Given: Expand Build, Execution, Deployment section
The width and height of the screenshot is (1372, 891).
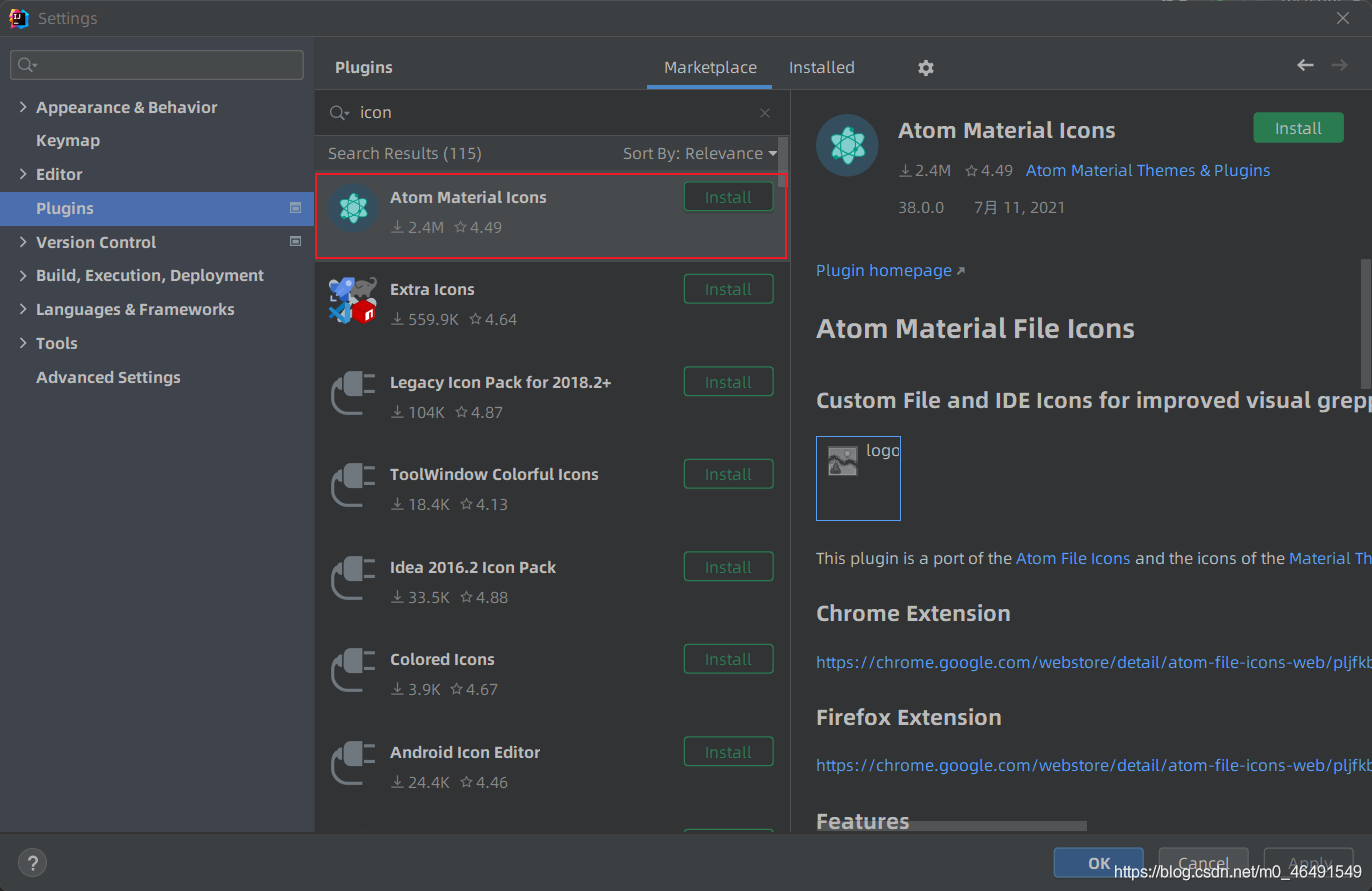Looking at the screenshot, I should coord(23,275).
